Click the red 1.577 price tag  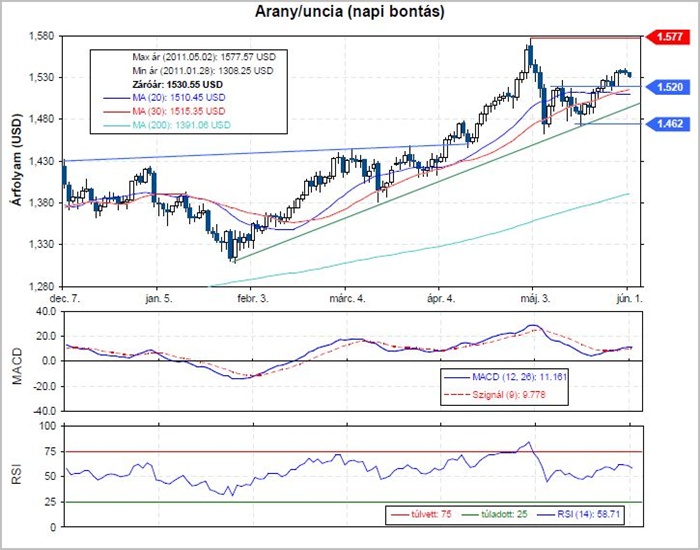pyautogui.click(x=668, y=37)
